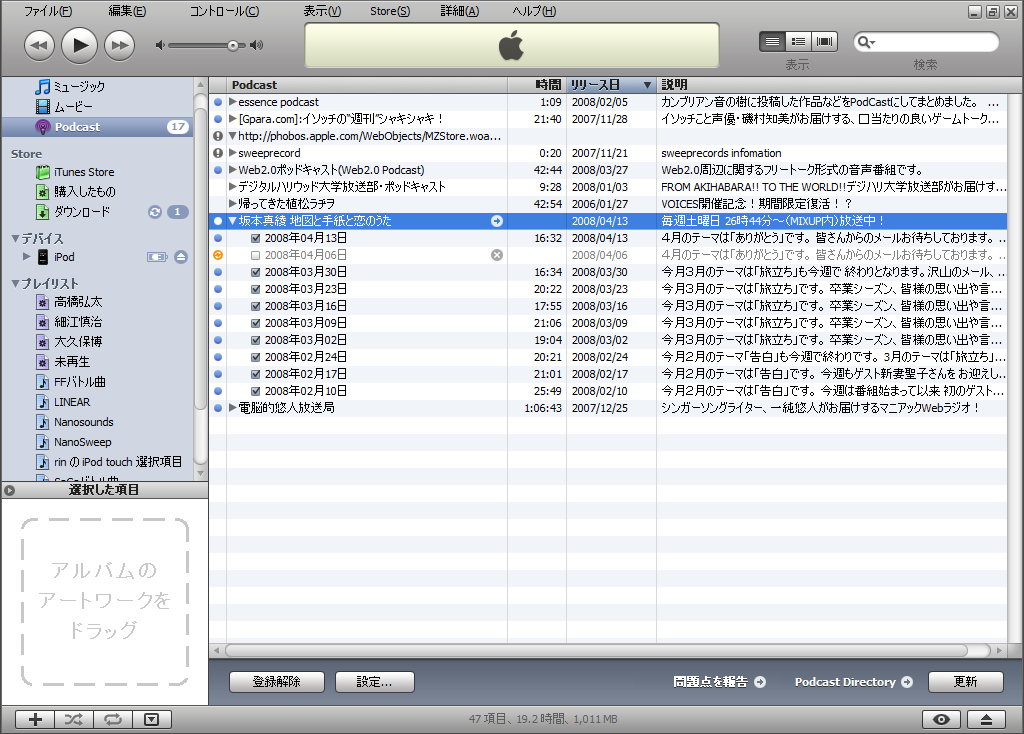The width and height of the screenshot is (1024, 734).
Task: Eject the iPod device
Action: coord(181,257)
